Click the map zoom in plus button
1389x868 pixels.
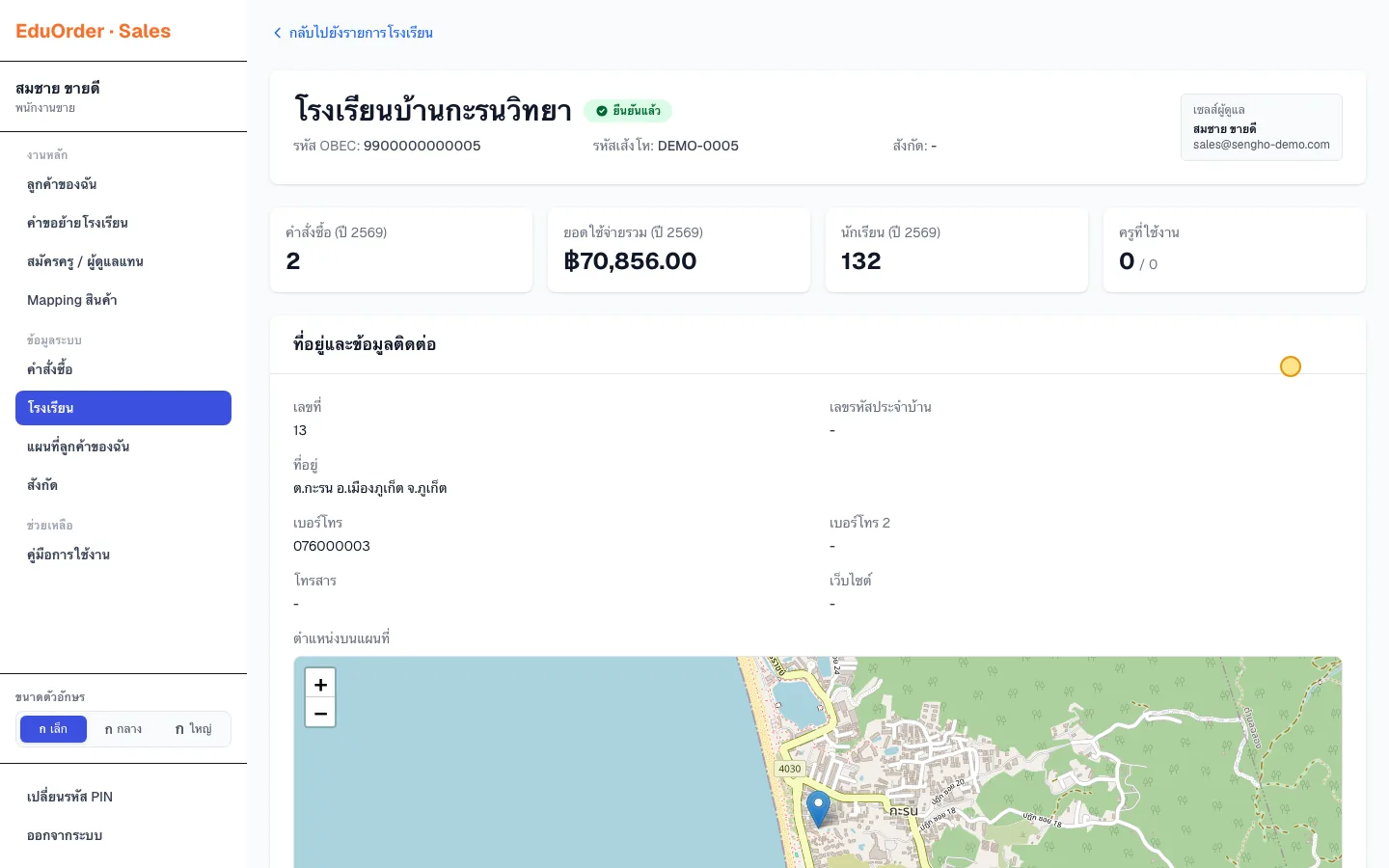coord(320,683)
